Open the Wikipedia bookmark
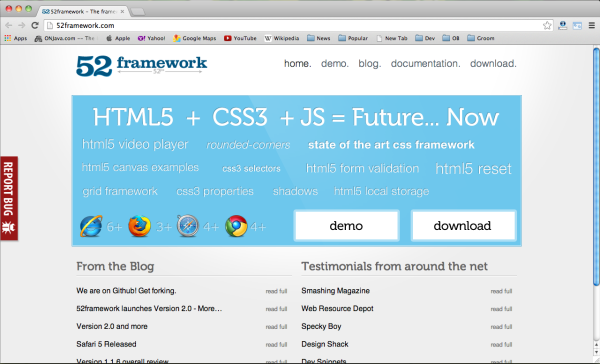Image resolution: width=600 pixels, height=364 pixels. [282, 38]
